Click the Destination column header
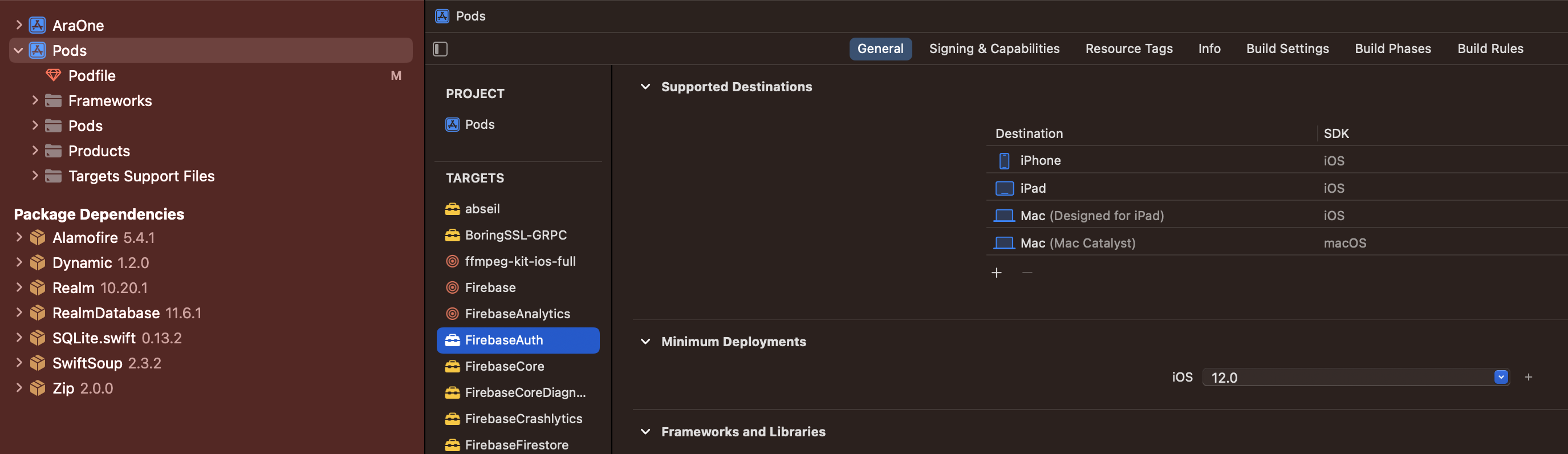This screenshot has width=1568, height=454. tap(1029, 133)
